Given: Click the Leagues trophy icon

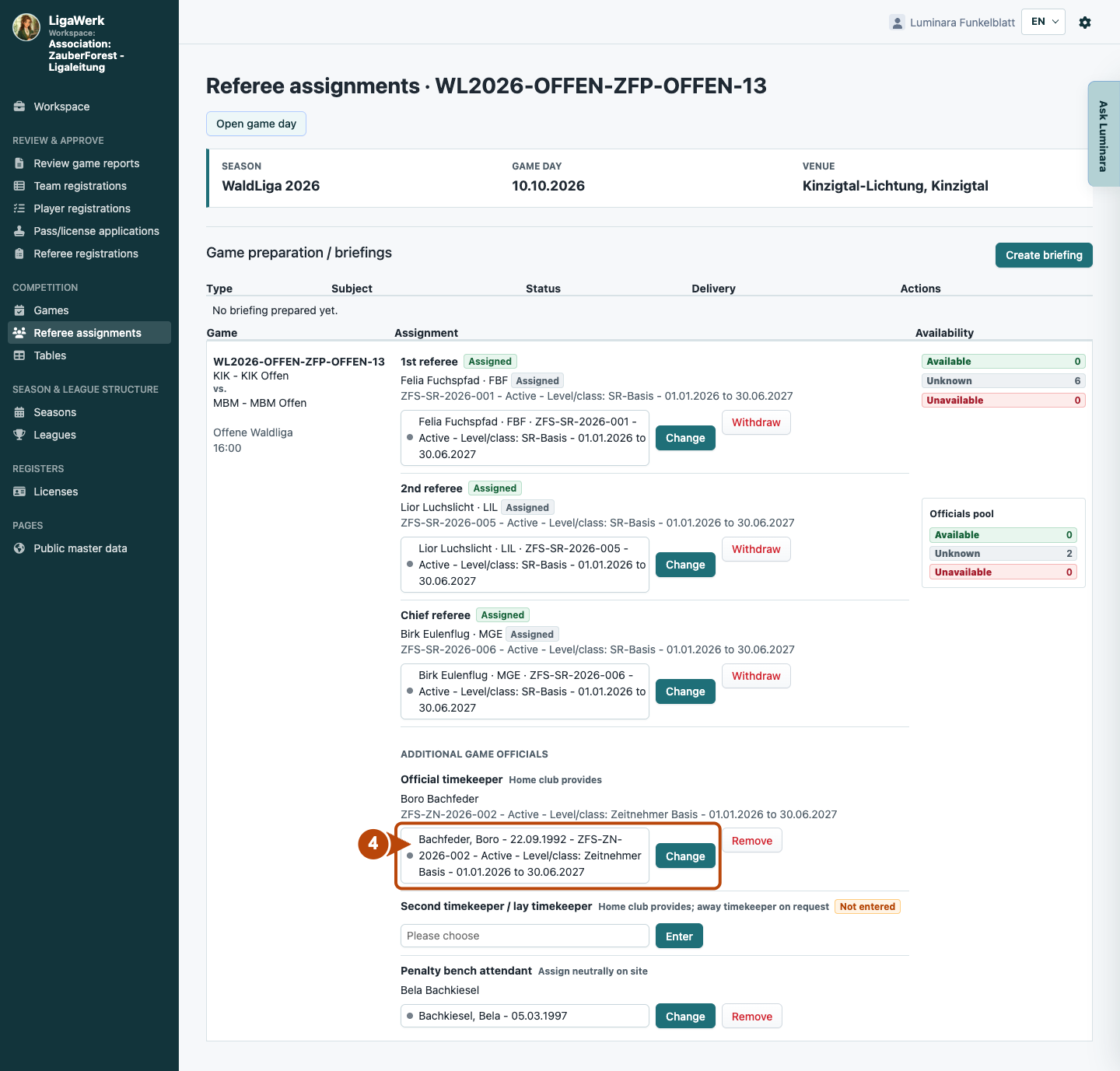Looking at the screenshot, I should (x=19, y=435).
